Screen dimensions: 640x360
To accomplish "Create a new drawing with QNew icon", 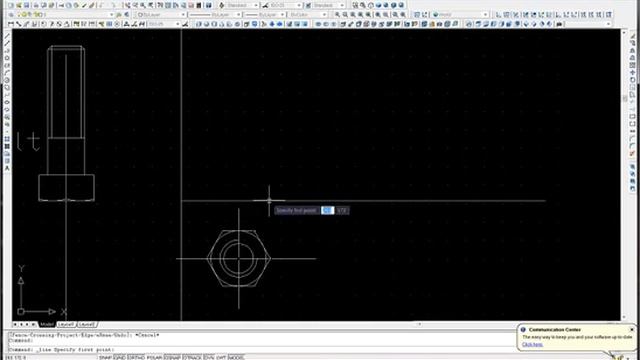I will (11, 5).
